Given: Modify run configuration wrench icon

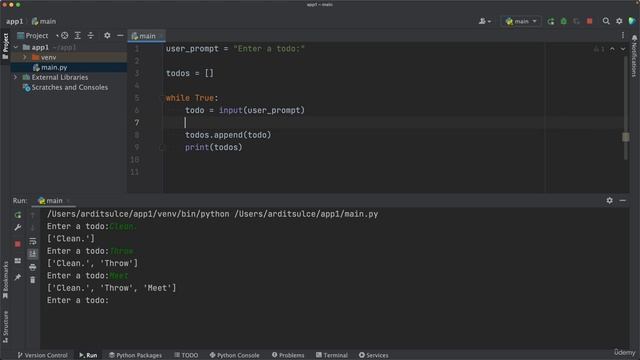Looking at the screenshot, I should [18, 228].
